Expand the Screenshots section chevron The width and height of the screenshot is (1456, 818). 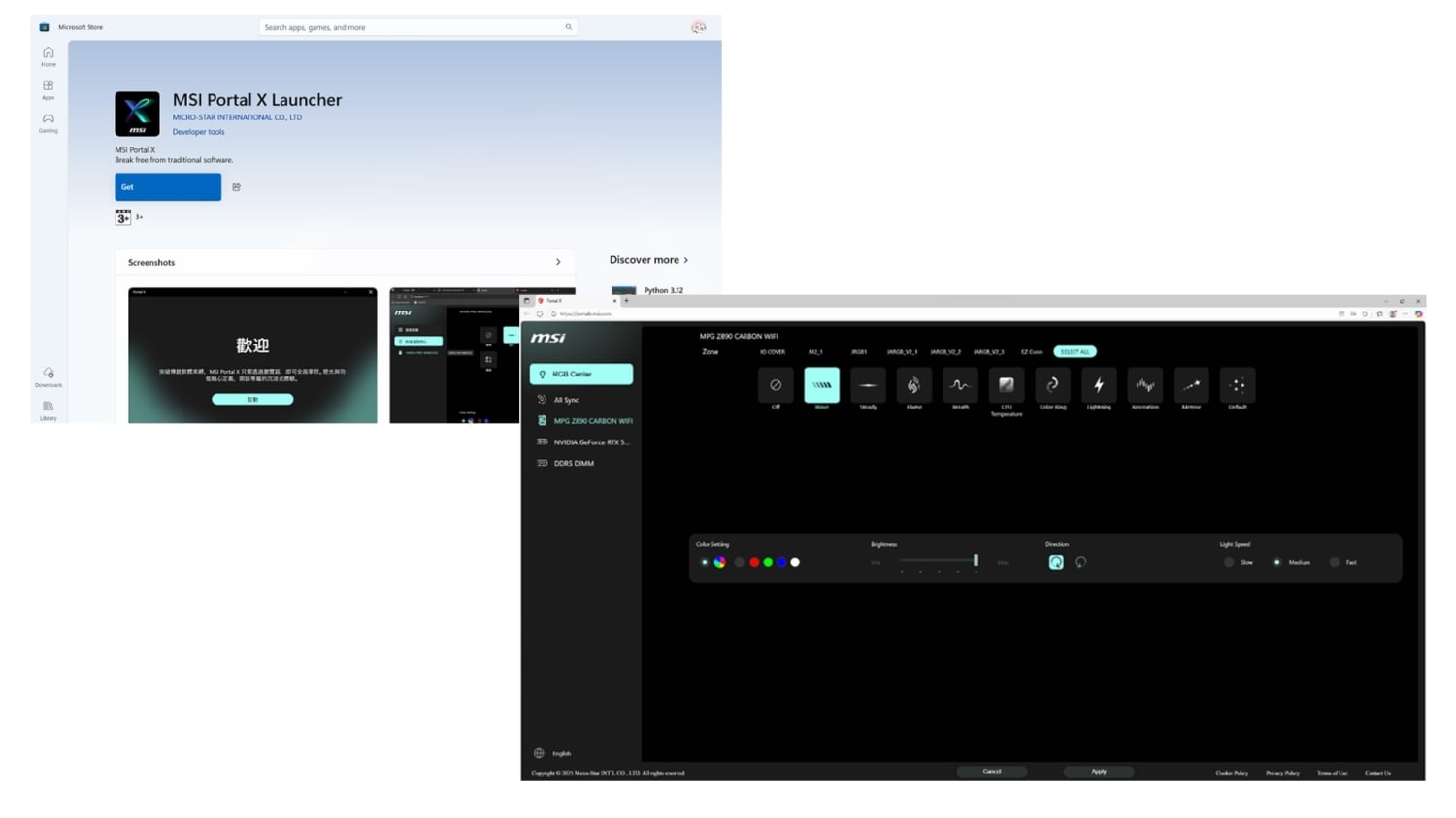pyautogui.click(x=558, y=262)
